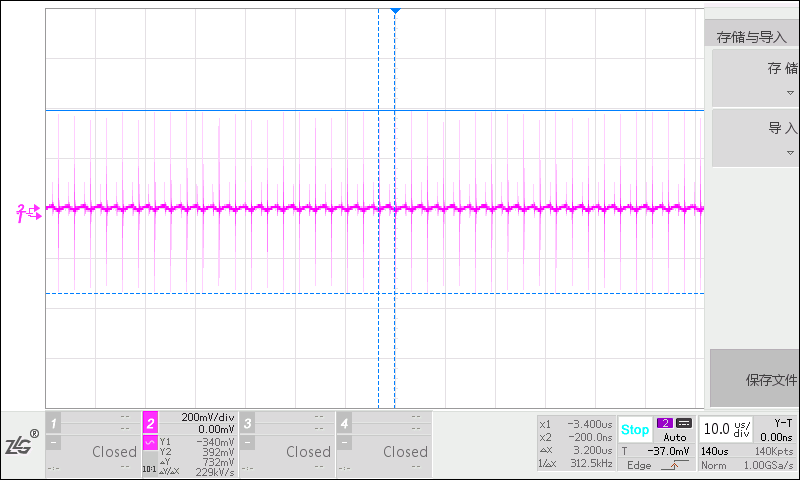Click the purple trigger source 2 badge
The image size is (800, 480).
point(664,423)
